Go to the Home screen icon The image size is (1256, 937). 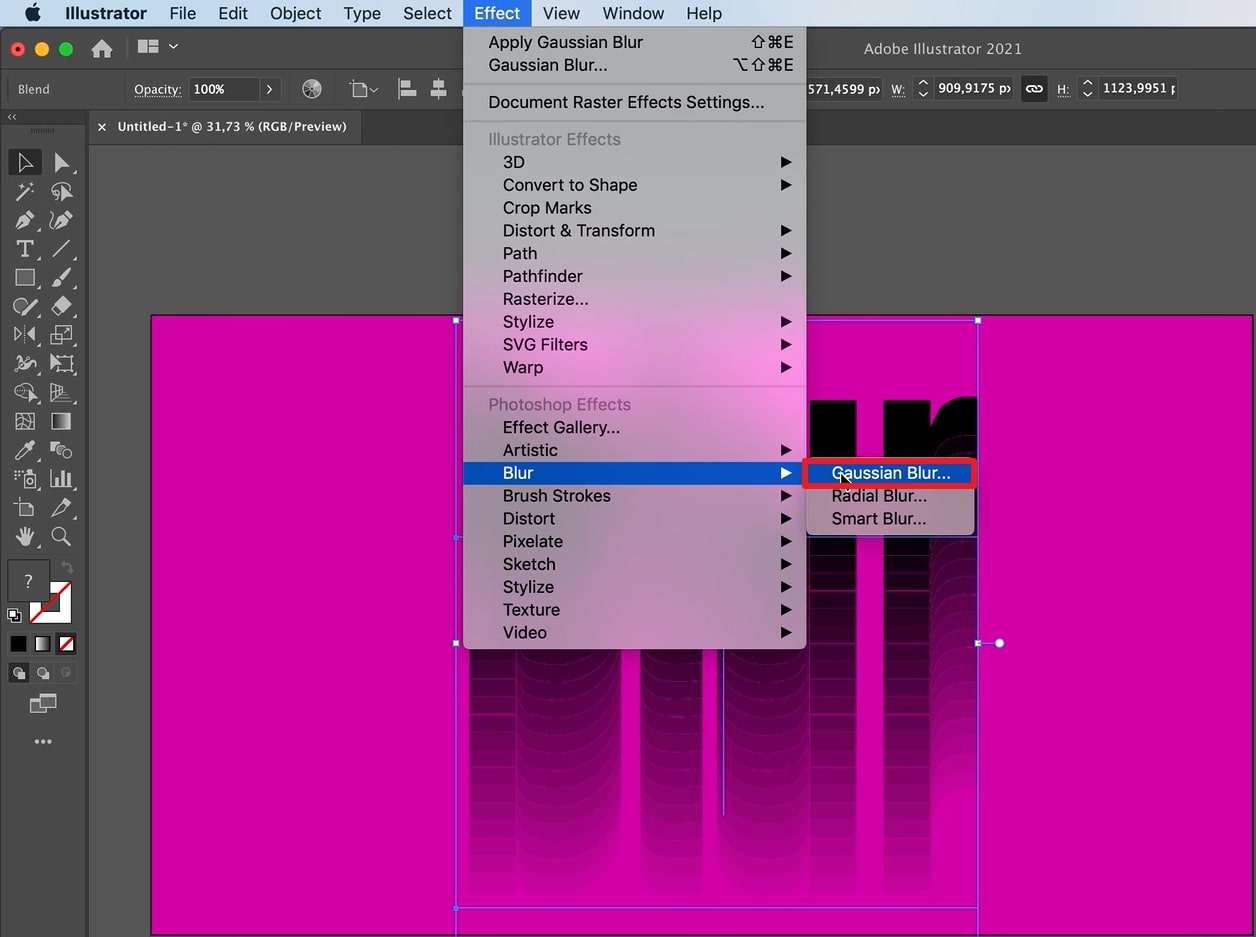(x=102, y=49)
